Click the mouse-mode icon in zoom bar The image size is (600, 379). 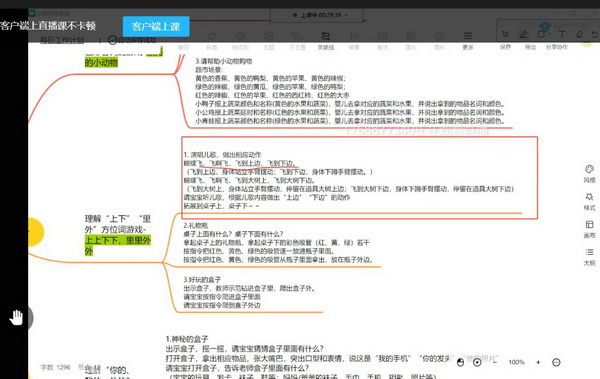[x=460, y=362]
